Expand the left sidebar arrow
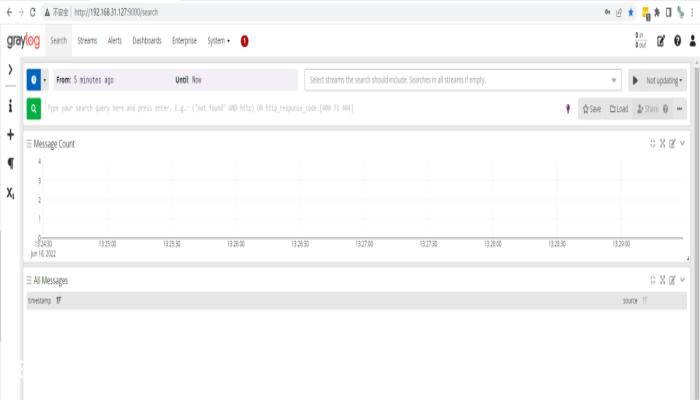This screenshot has width=700, height=400. point(10,69)
